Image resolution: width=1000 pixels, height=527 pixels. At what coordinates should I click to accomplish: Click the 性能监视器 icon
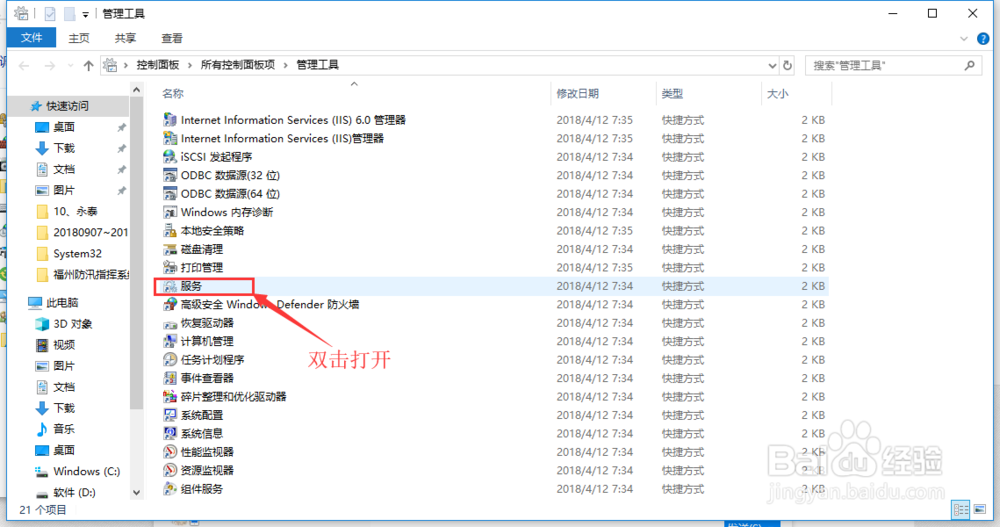[x=170, y=452]
